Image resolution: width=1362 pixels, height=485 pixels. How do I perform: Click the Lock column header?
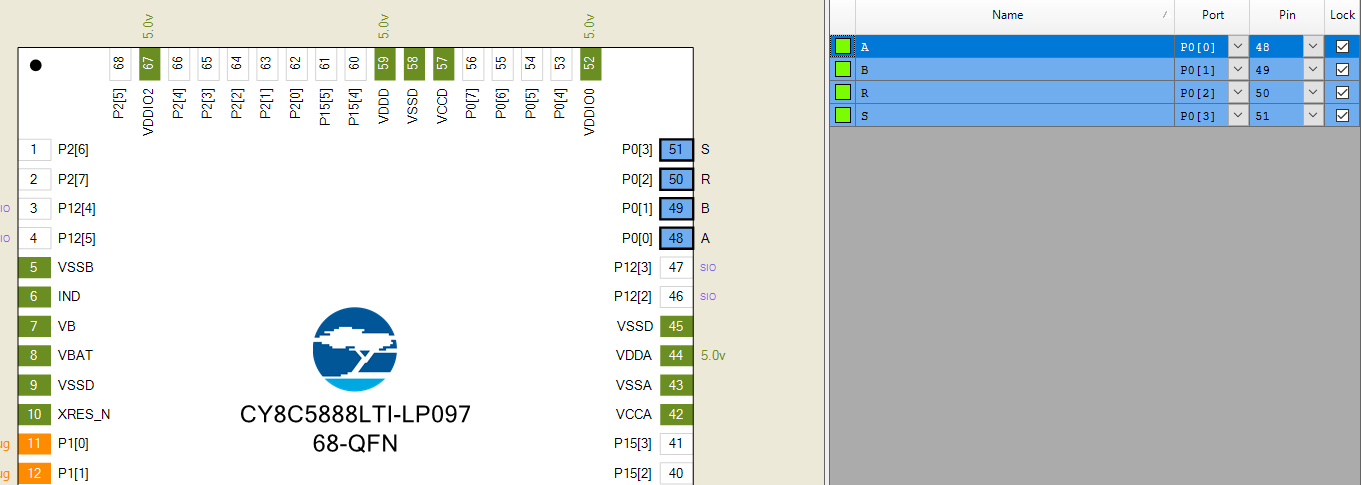point(1342,15)
